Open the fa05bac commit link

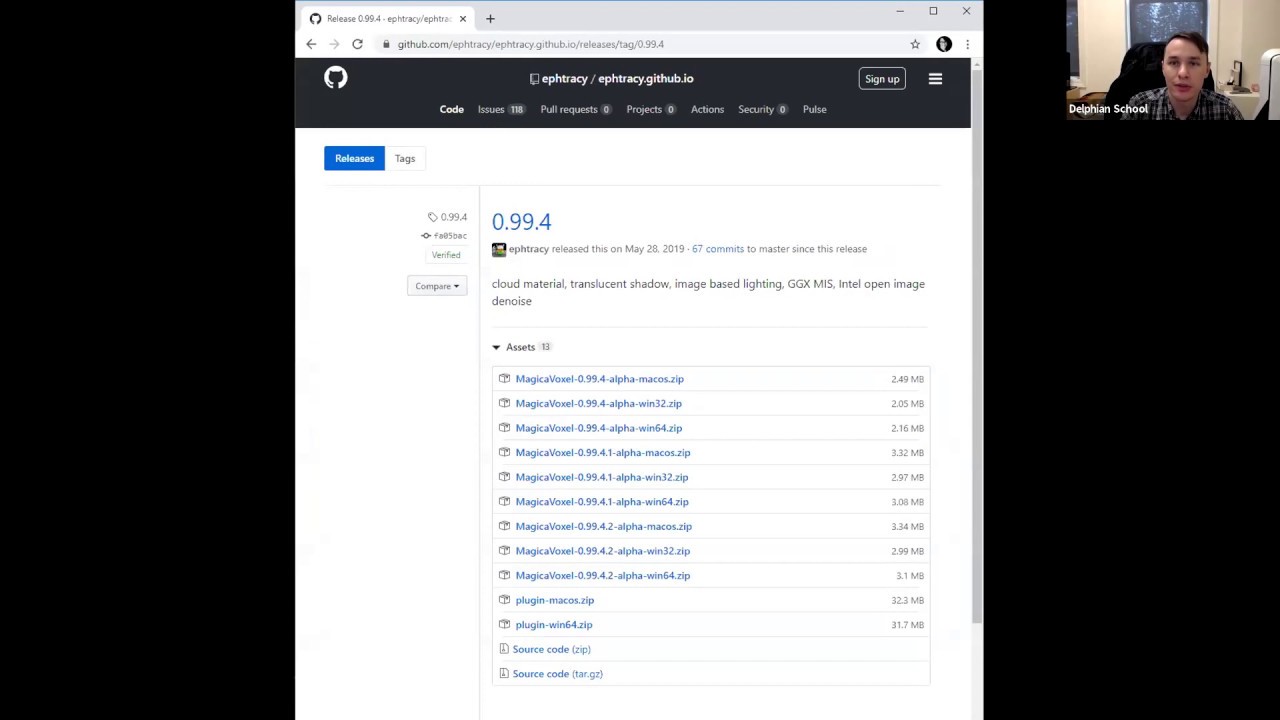pos(450,236)
